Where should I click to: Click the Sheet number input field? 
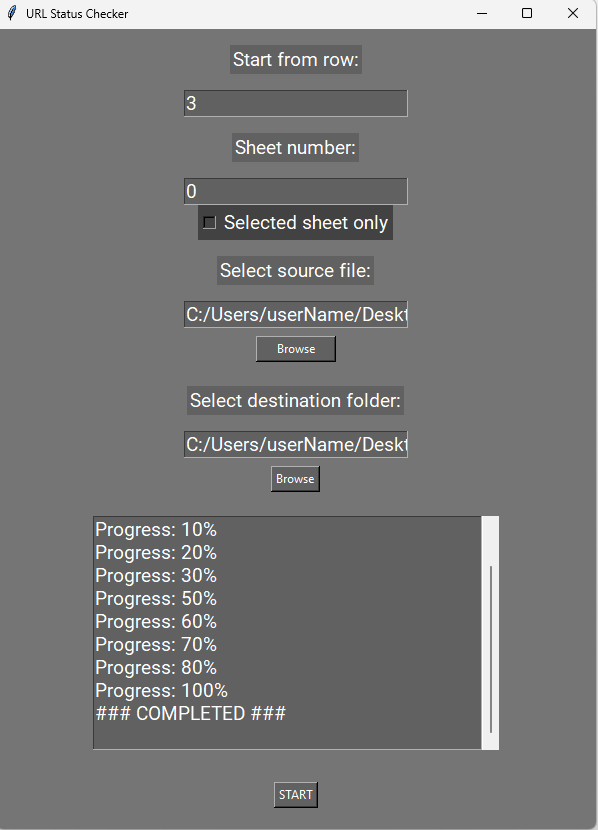click(x=295, y=190)
